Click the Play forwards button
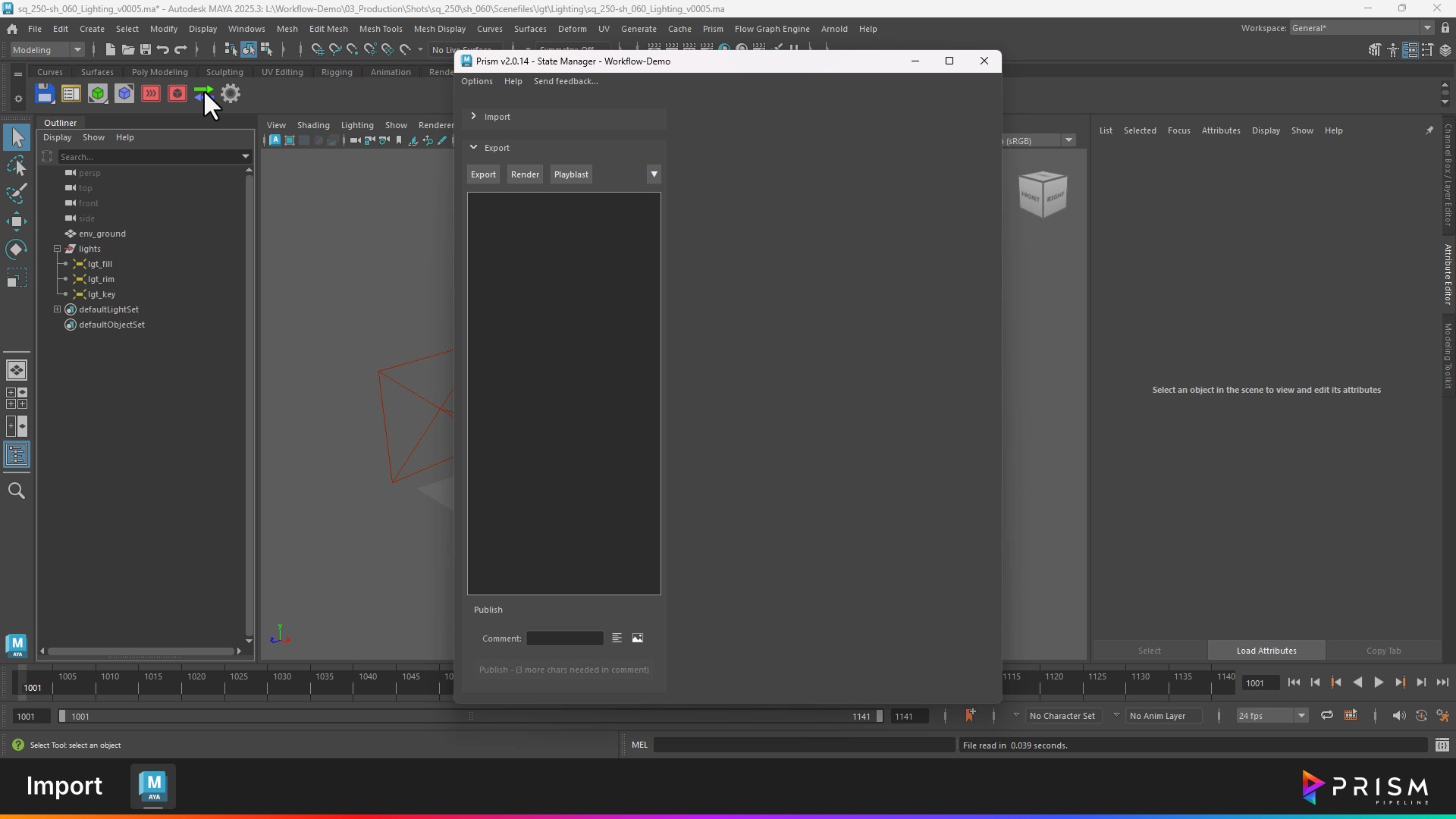 (1379, 682)
